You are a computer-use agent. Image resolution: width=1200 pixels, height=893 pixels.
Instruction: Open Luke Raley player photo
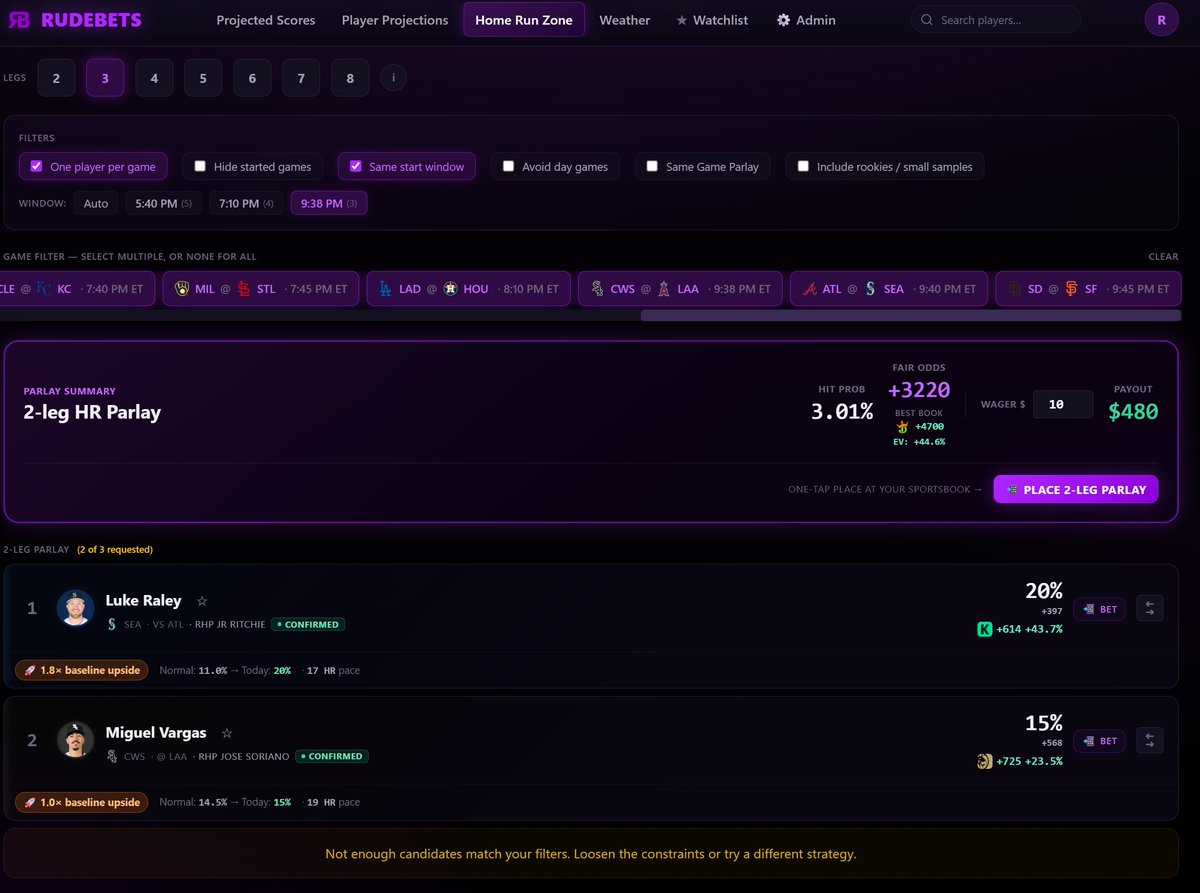75,608
